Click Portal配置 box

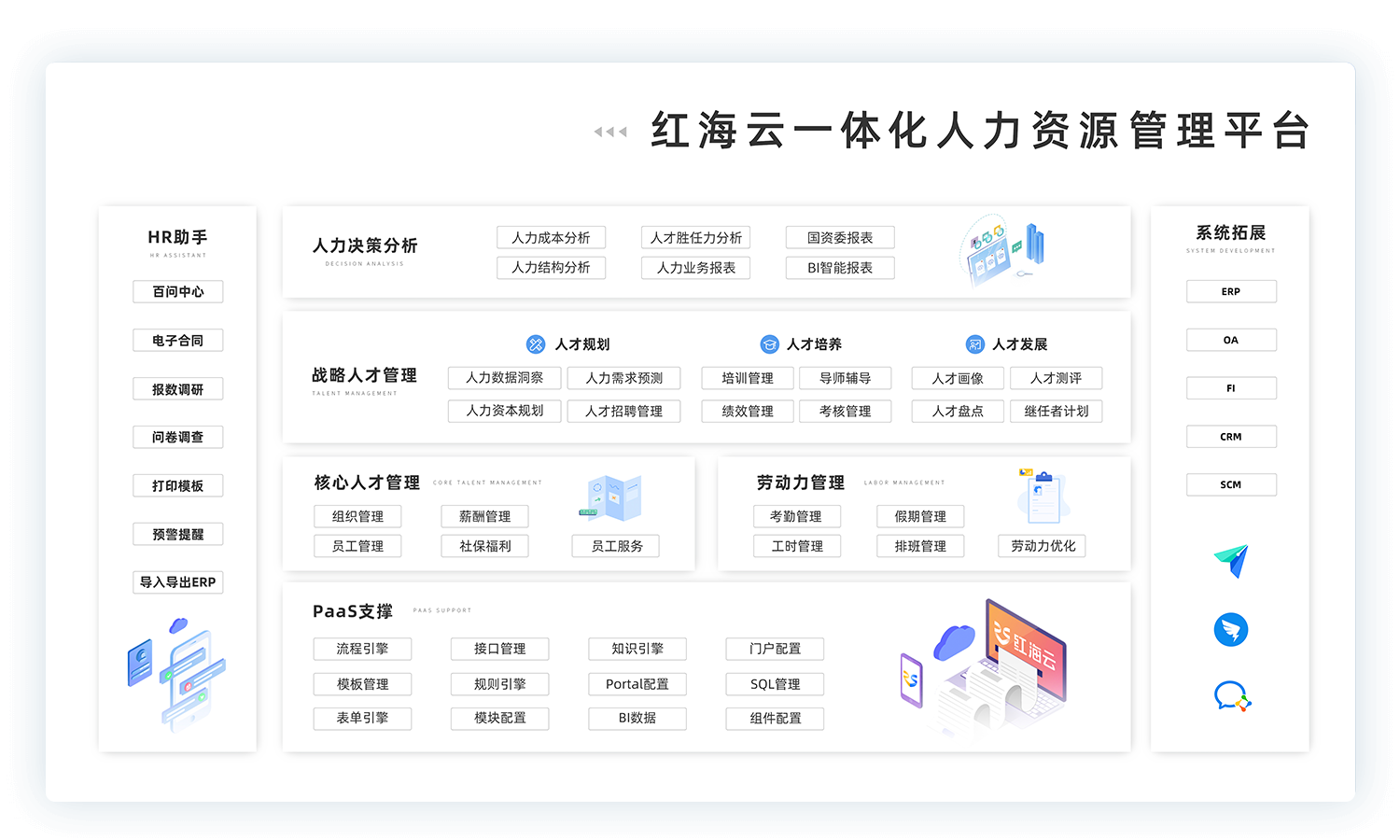[x=637, y=684]
